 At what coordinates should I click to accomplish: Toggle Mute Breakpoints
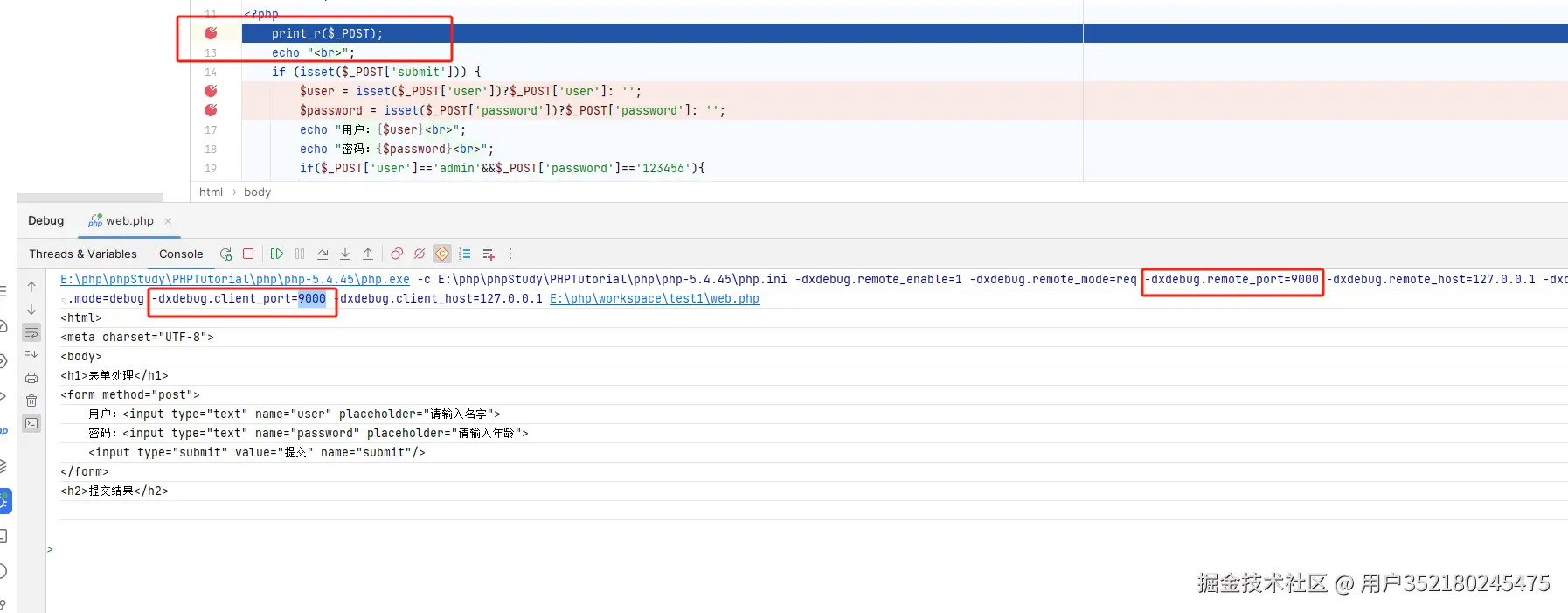point(420,254)
